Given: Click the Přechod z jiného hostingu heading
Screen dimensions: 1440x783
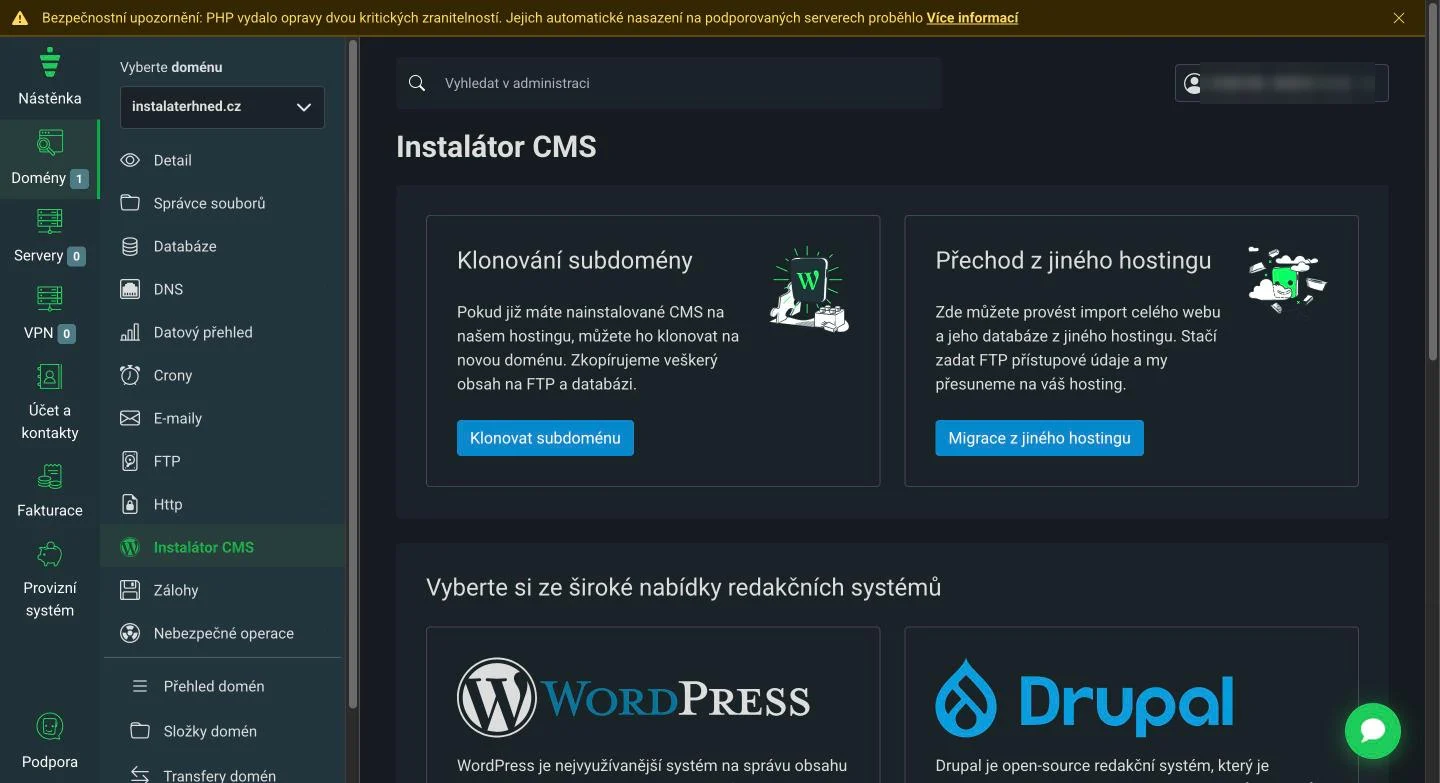Looking at the screenshot, I should pyautogui.click(x=1073, y=261).
